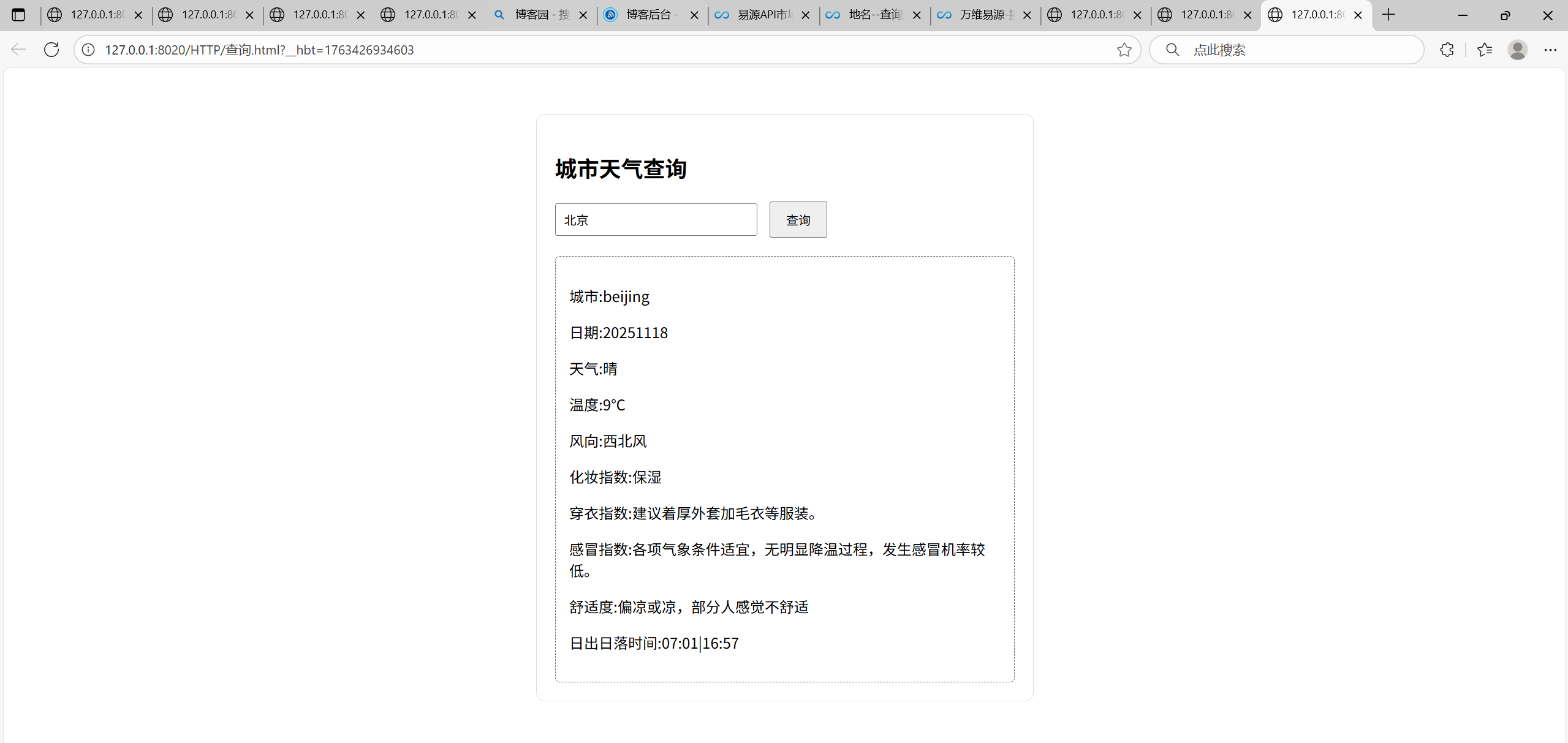Click the browser refresh icon
The image size is (1568, 743).
point(51,50)
